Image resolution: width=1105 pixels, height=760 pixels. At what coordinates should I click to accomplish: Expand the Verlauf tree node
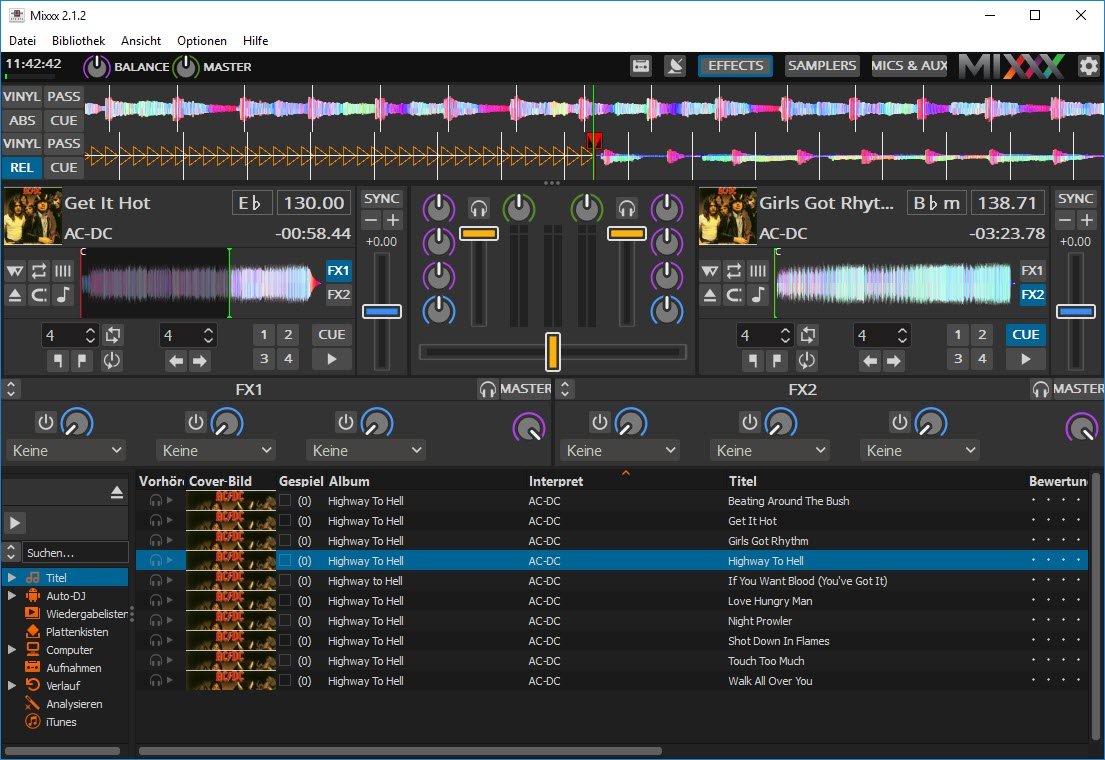pos(12,686)
